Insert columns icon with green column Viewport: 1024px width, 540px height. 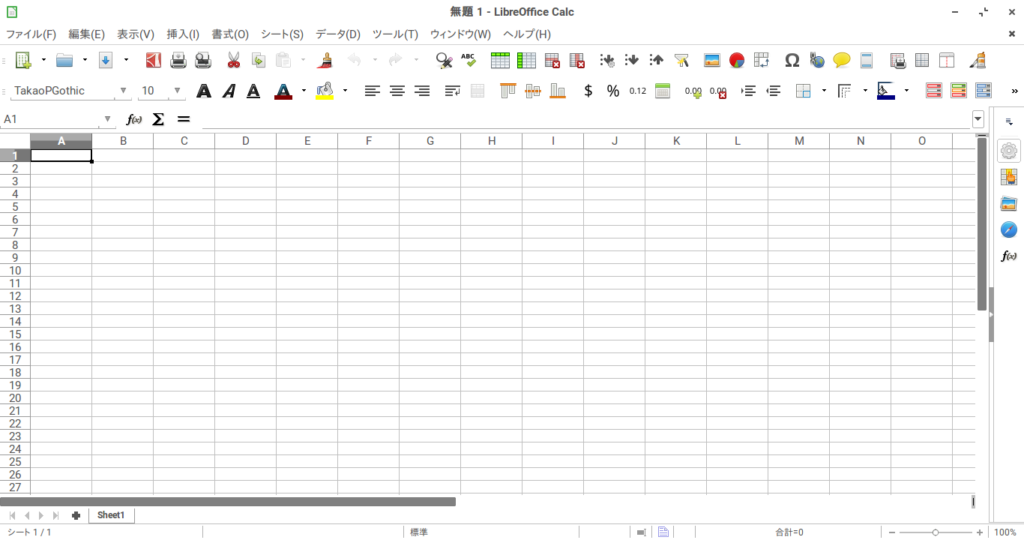(526, 61)
